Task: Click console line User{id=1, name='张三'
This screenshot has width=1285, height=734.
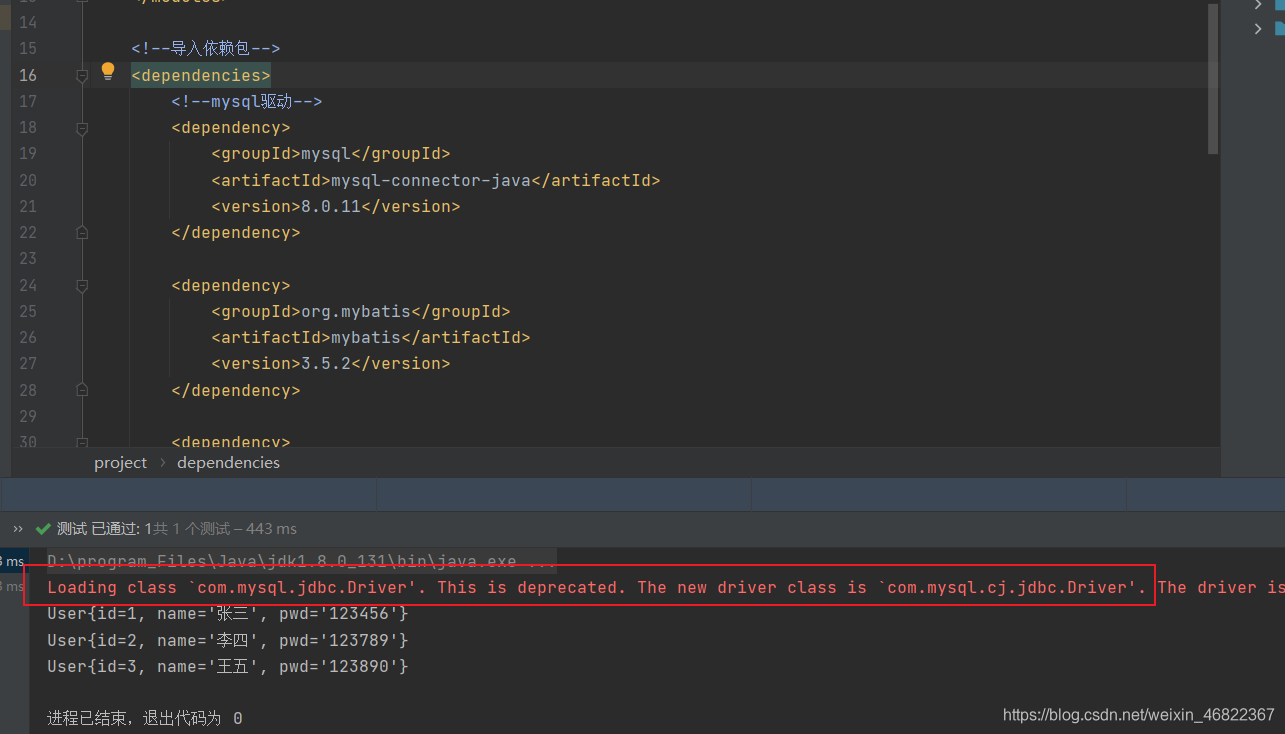Action: click(228, 613)
